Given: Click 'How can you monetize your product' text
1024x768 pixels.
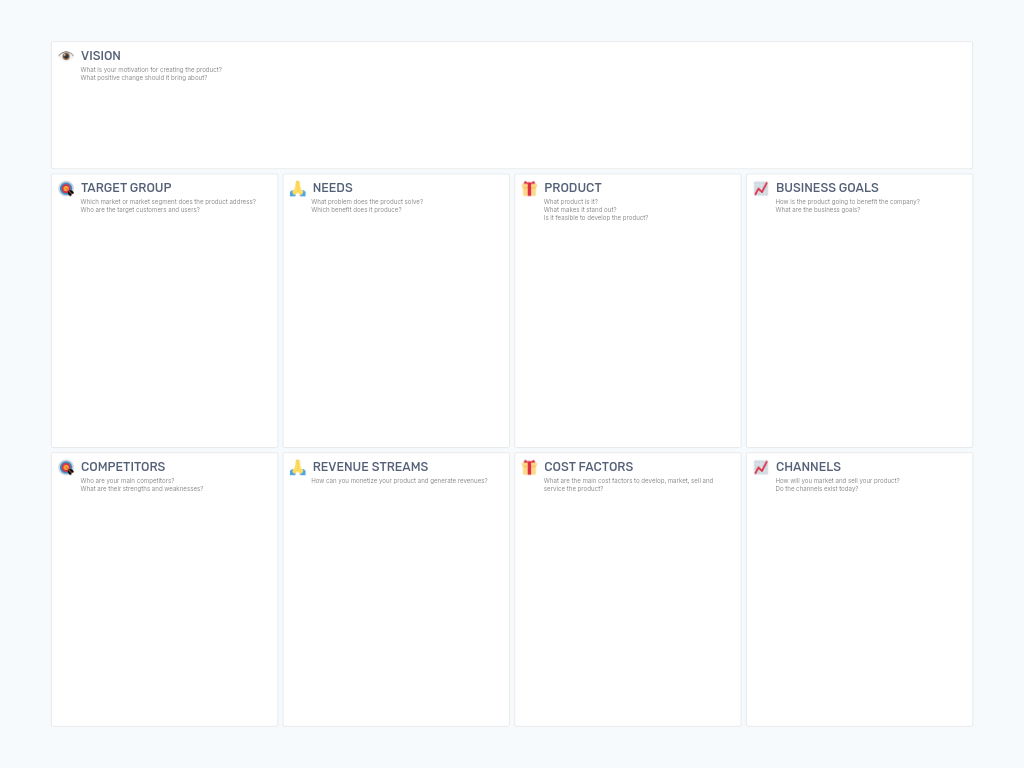Looking at the screenshot, I should click(399, 481).
